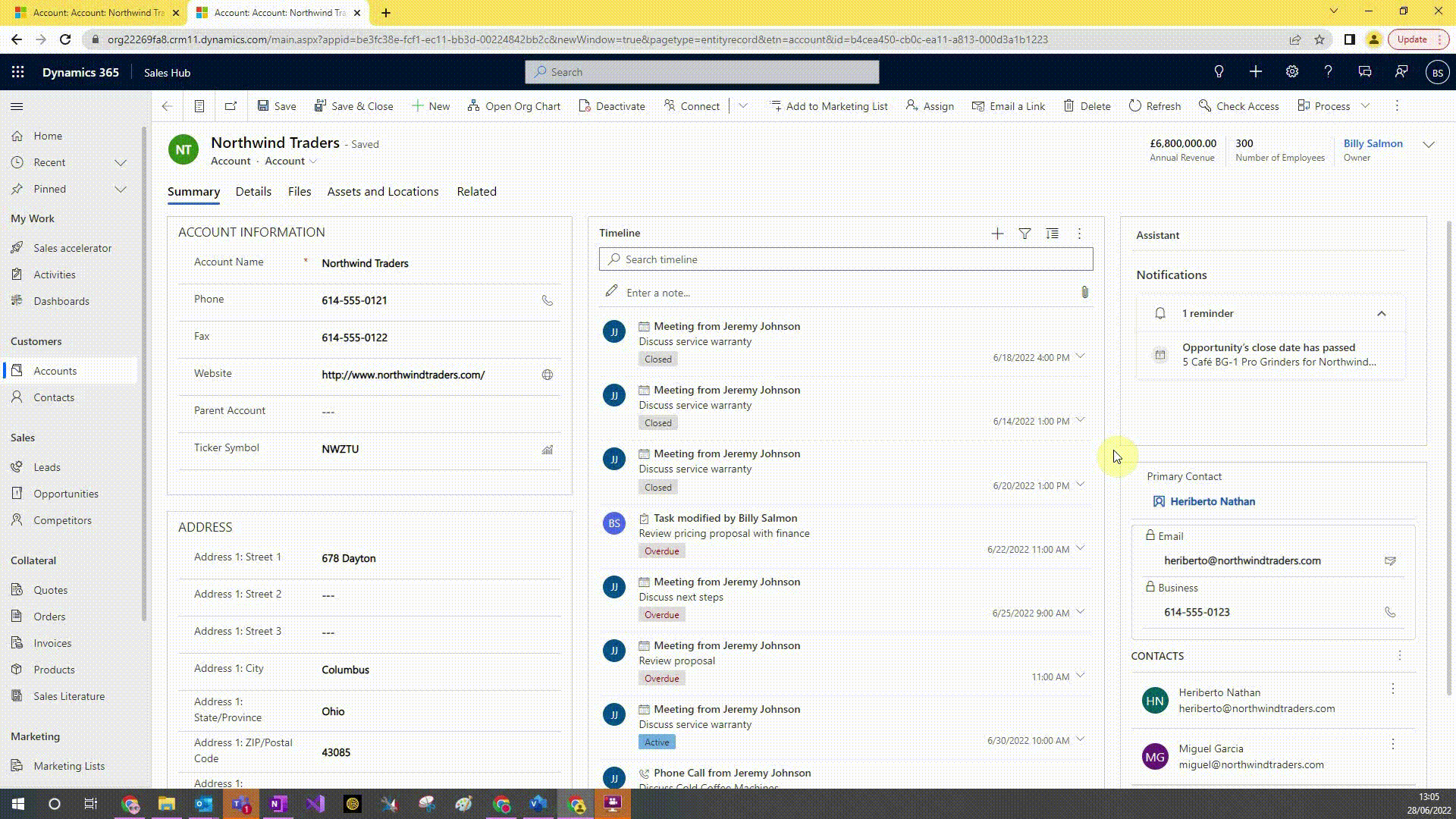This screenshot has width=1456, height=819.
Task: Click the ticker symbol chart icon
Action: [547, 449]
